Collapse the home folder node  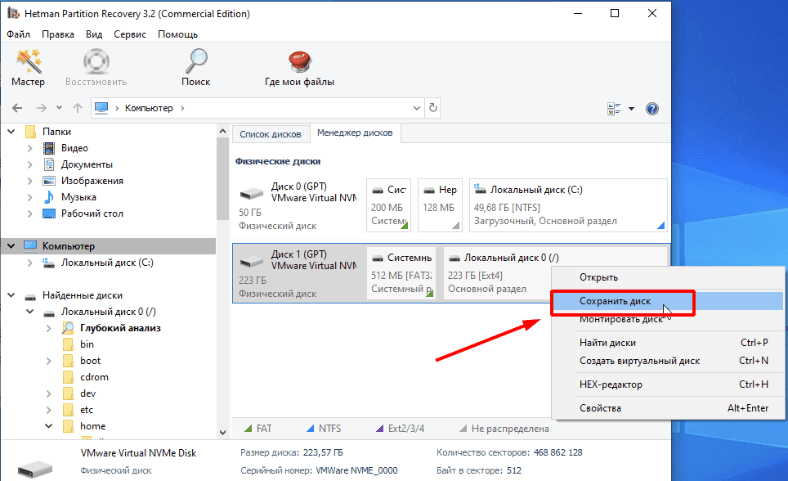pyautogui.click(x=48, y=426)
